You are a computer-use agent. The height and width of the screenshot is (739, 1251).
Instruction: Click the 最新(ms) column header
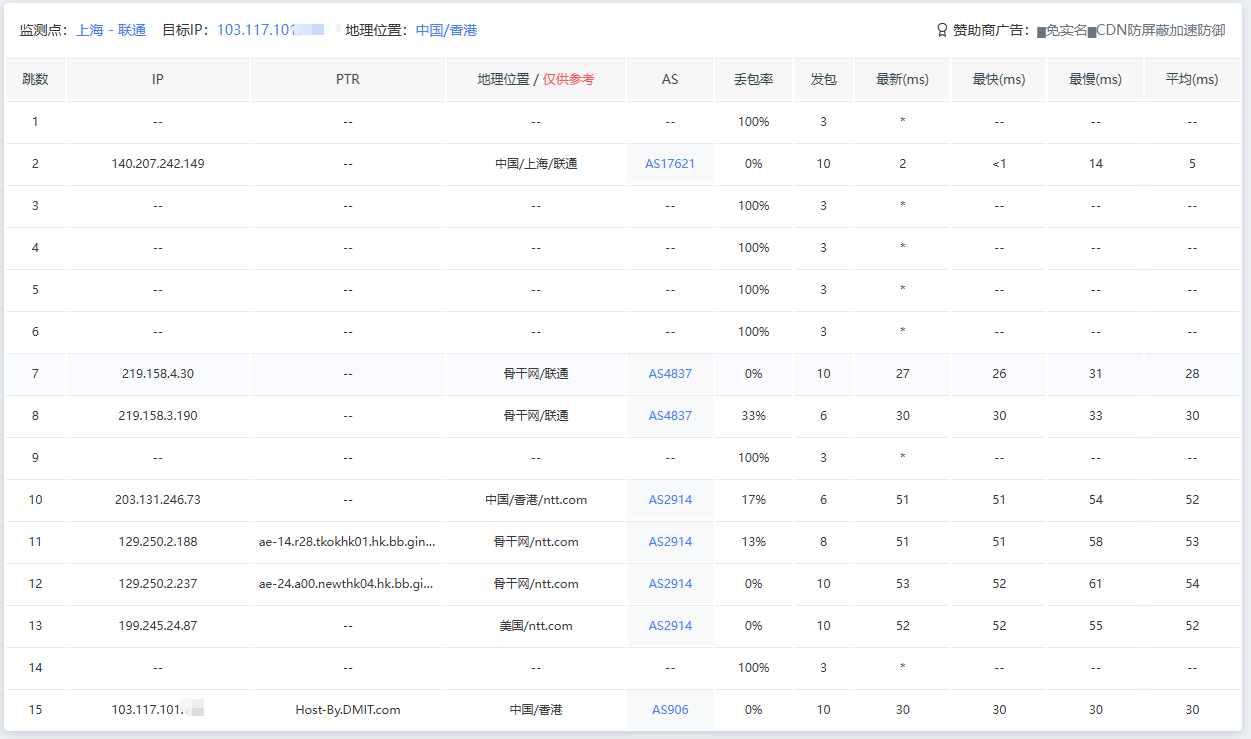903,79
